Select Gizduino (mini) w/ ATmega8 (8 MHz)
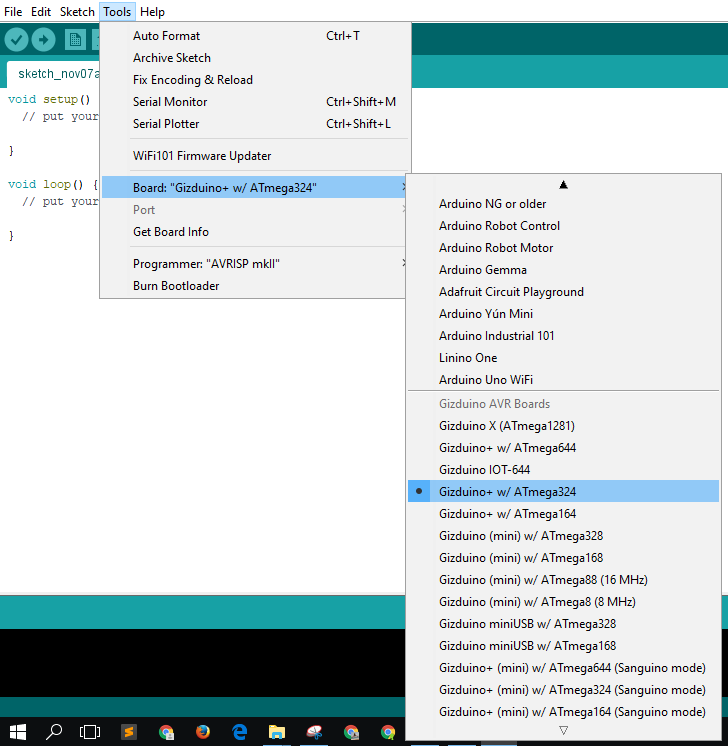 click(x=563, y=601)
